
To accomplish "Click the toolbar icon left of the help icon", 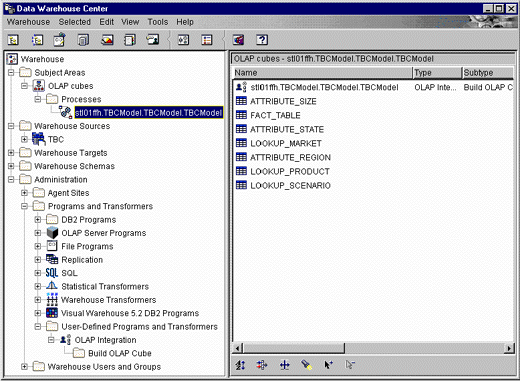I will [x=238, y=40].
